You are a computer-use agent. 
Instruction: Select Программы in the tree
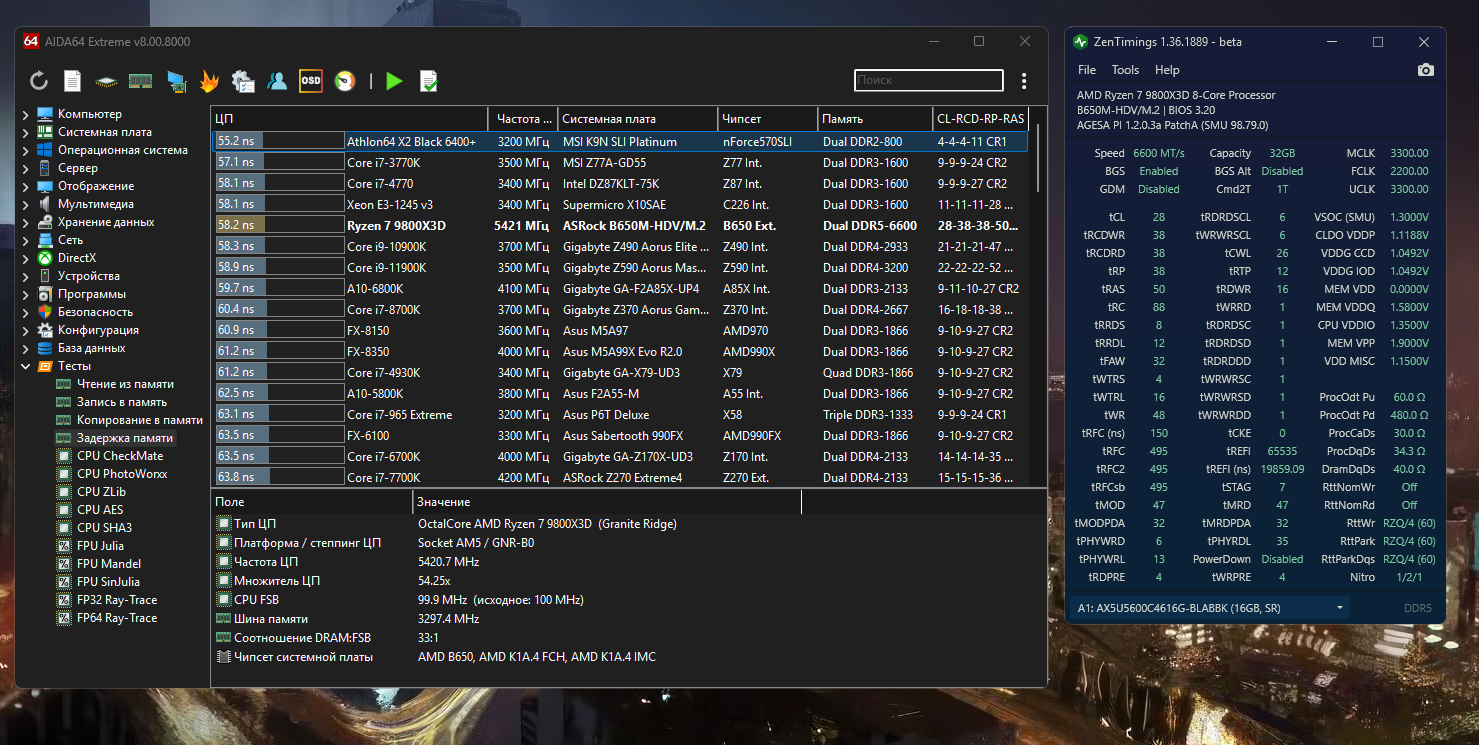[92, 294]
